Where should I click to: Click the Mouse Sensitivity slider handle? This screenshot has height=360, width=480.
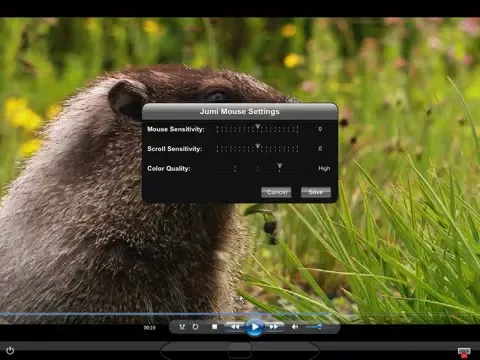pyautogui.click(x=258, y=127)
